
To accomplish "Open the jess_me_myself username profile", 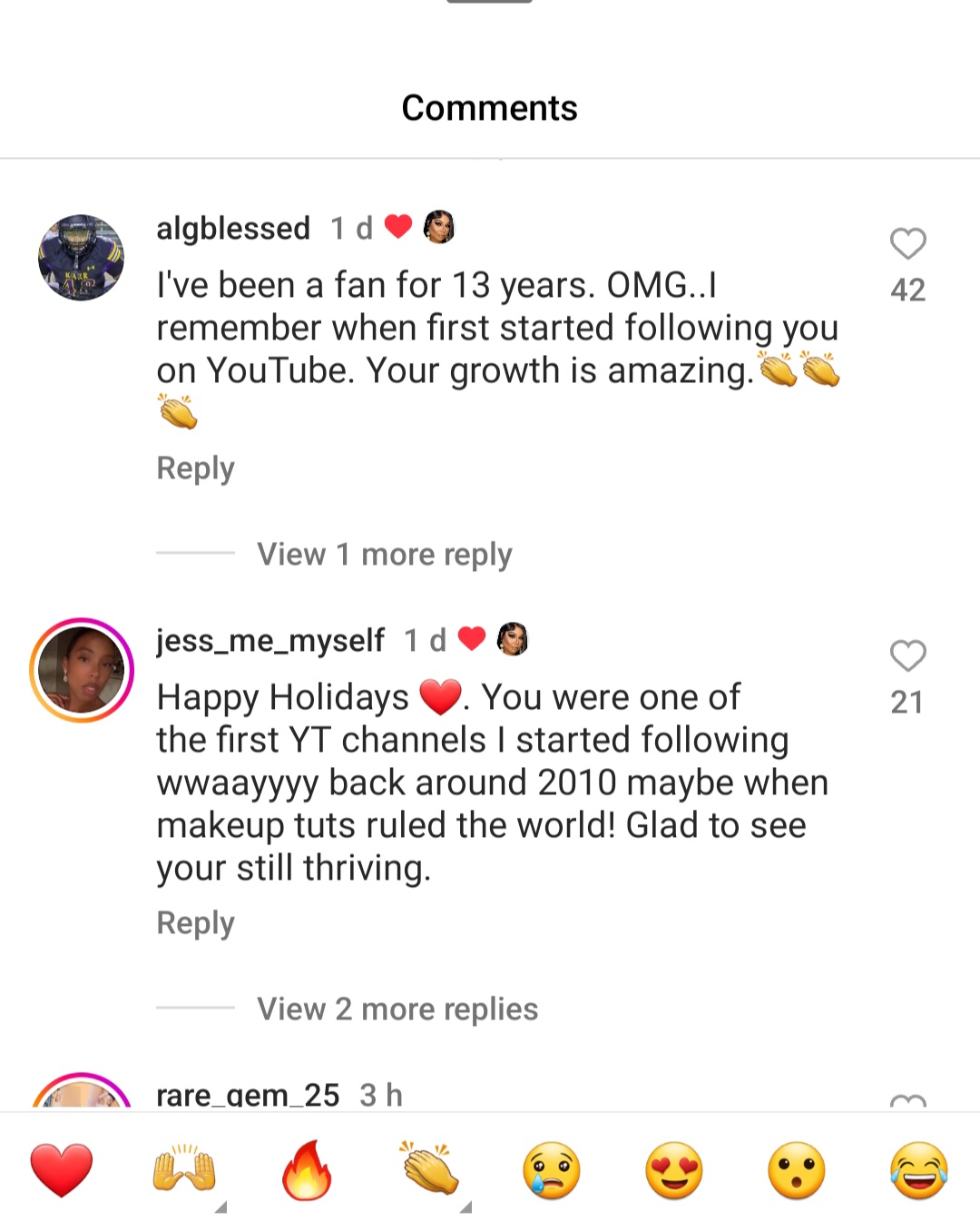I will point(270,640).
